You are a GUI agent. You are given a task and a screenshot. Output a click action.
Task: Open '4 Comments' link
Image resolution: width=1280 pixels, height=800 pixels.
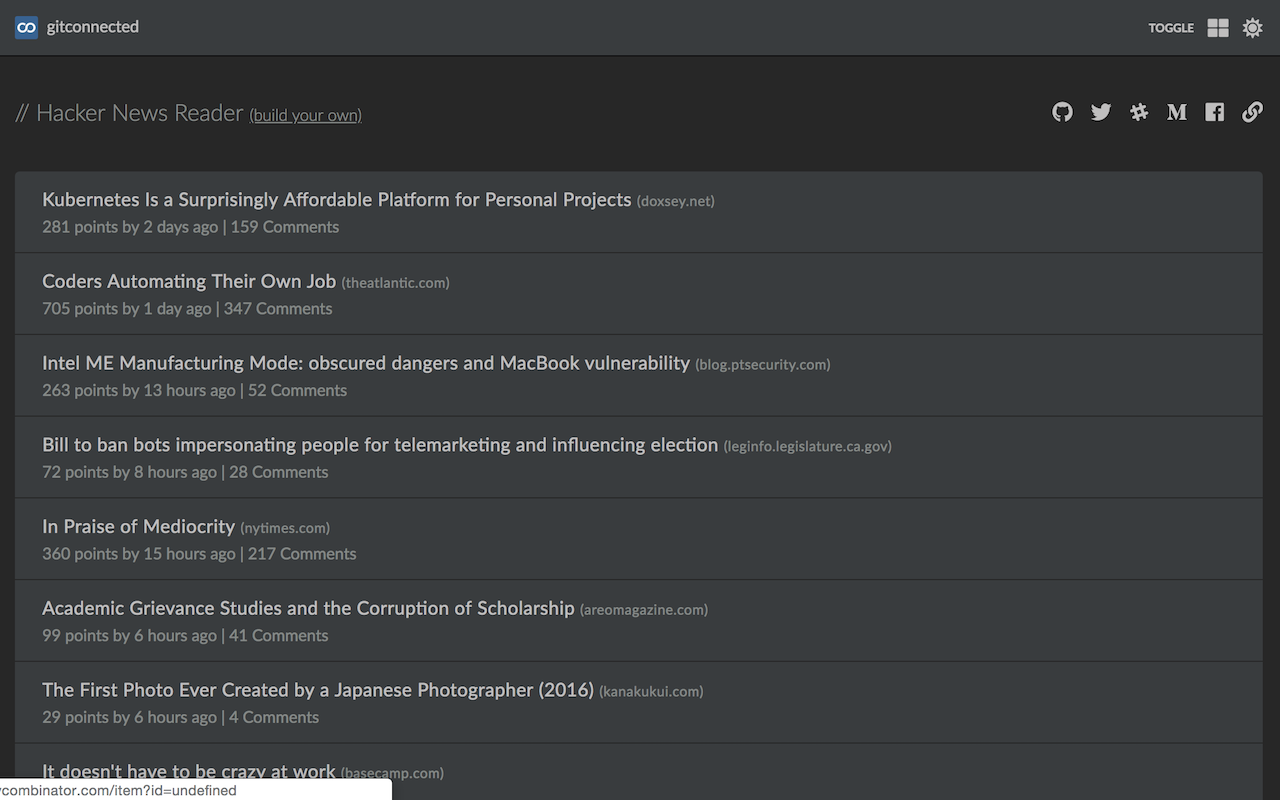coord(274,717)
